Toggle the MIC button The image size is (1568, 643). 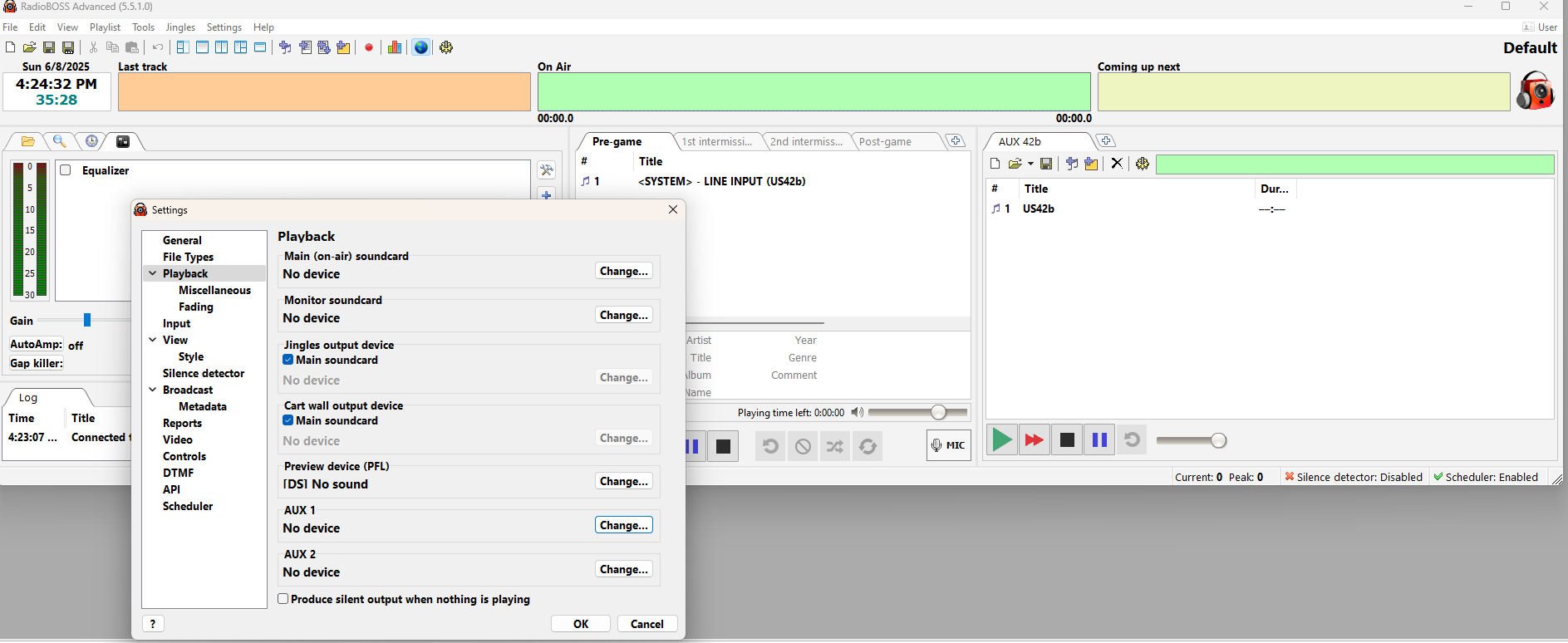[x=949, y=445]
